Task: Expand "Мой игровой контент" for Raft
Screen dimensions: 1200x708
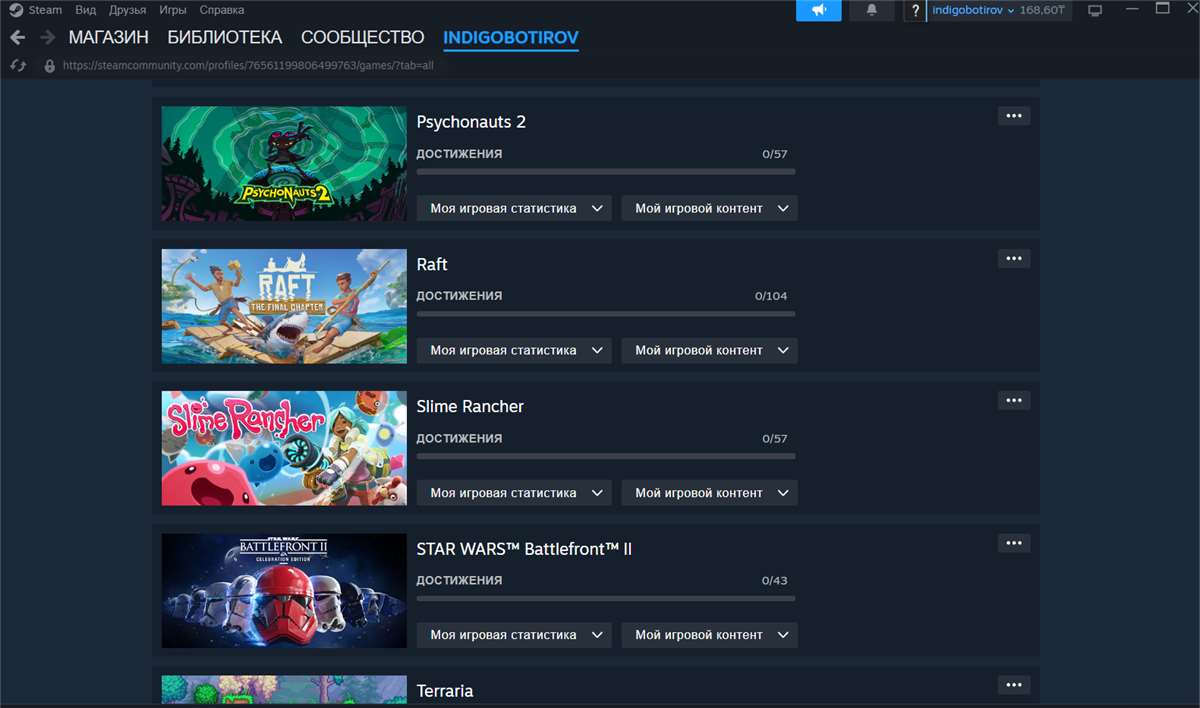Action: [x=709, y=351]
